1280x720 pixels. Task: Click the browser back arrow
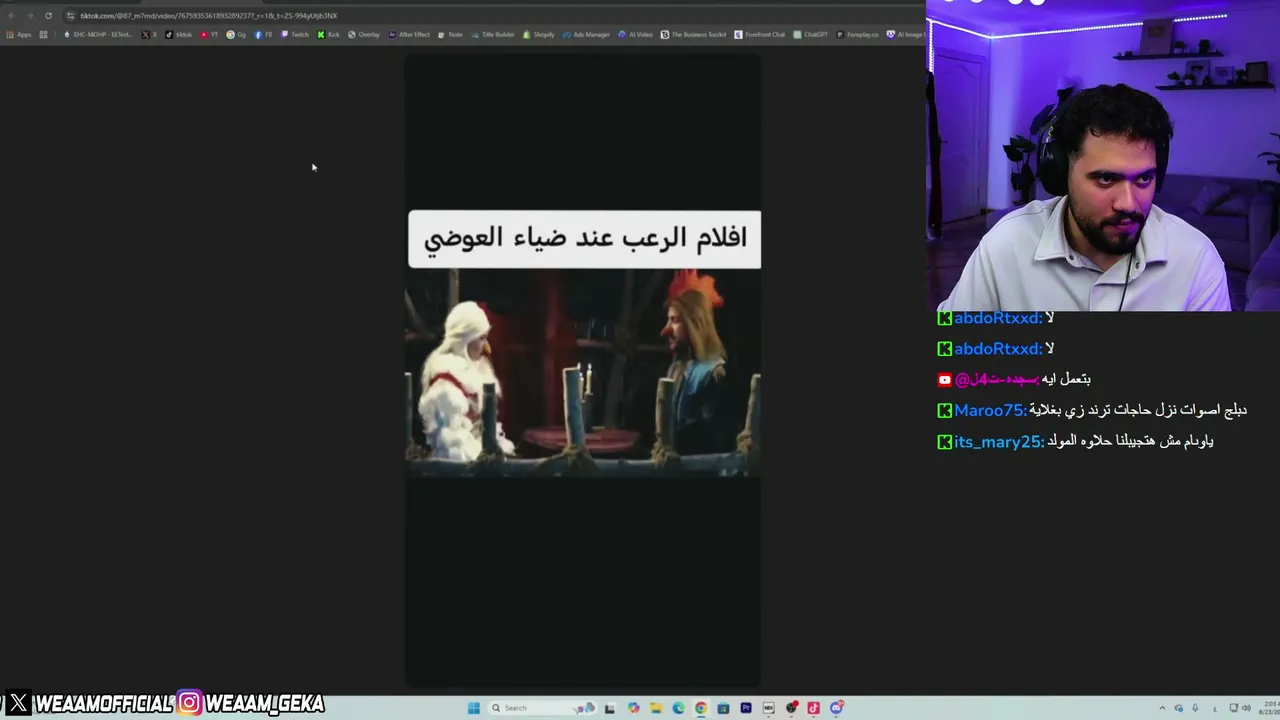(x=11, y=16)
